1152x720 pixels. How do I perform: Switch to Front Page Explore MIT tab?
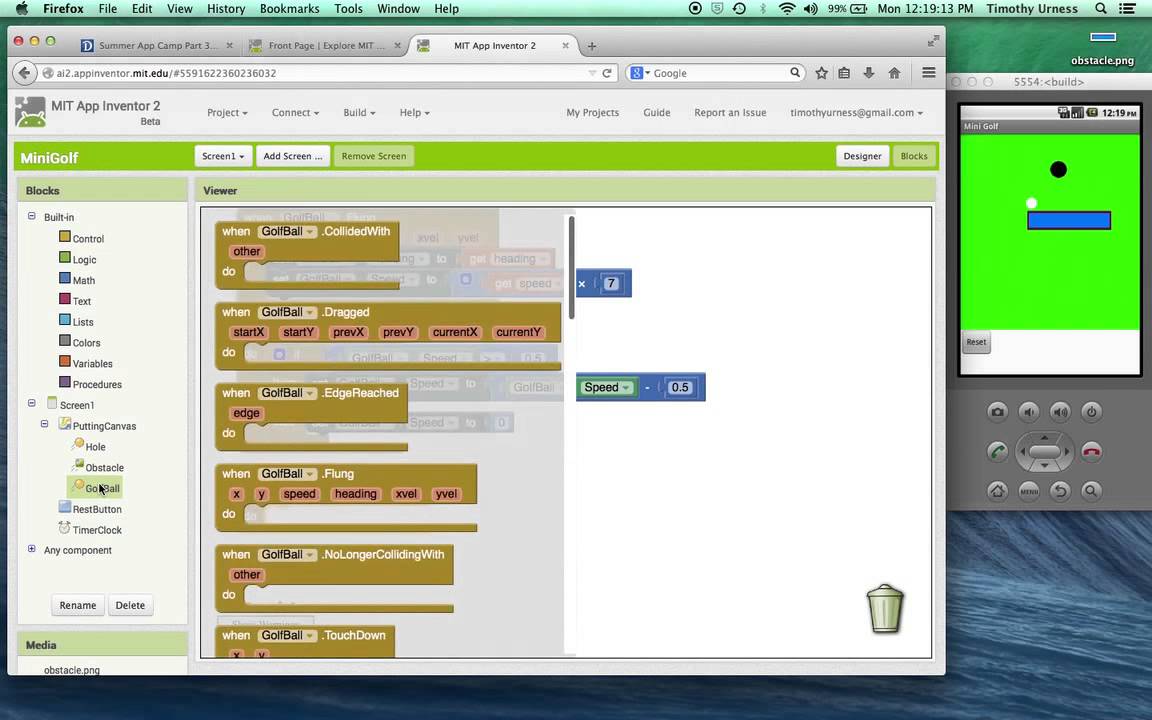point(326,46)
